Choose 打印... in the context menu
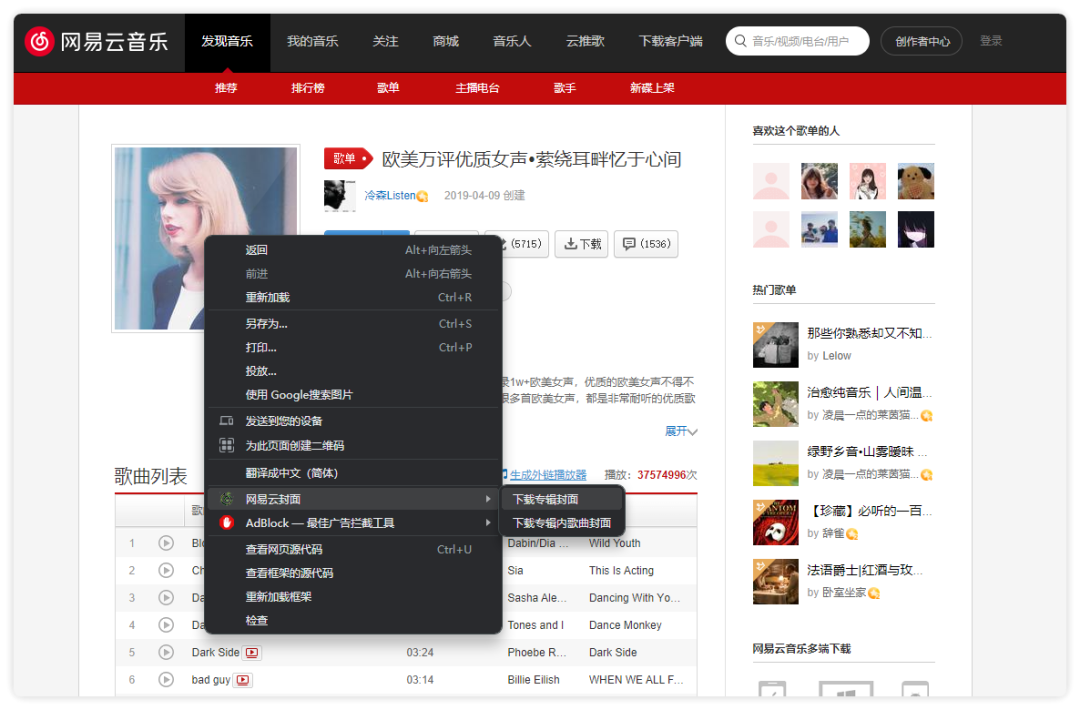This screenshot has width=1080, height=710. (353, 347)
